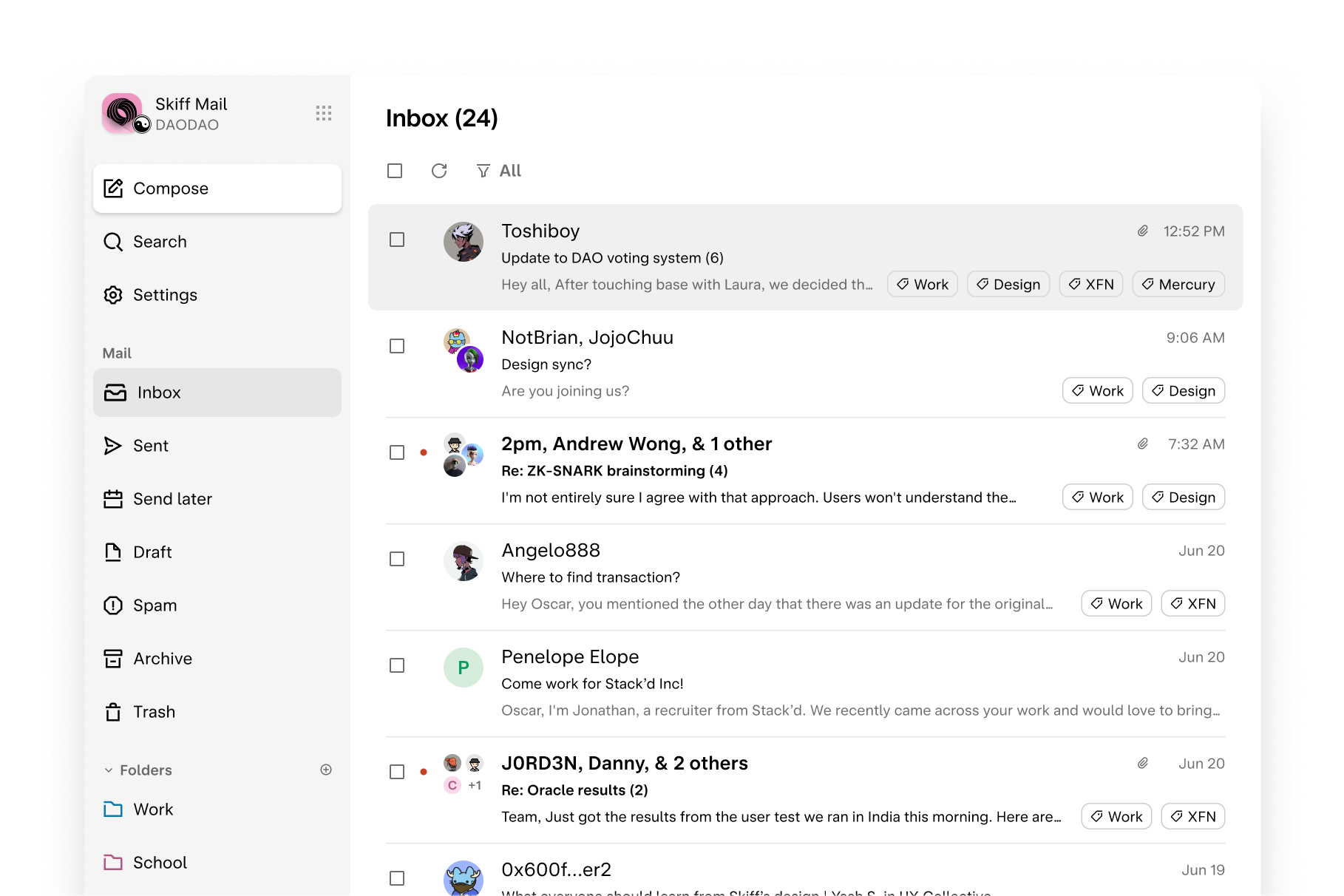Open the Draft mailbox

pyautogui.click(x=217, y=552)
